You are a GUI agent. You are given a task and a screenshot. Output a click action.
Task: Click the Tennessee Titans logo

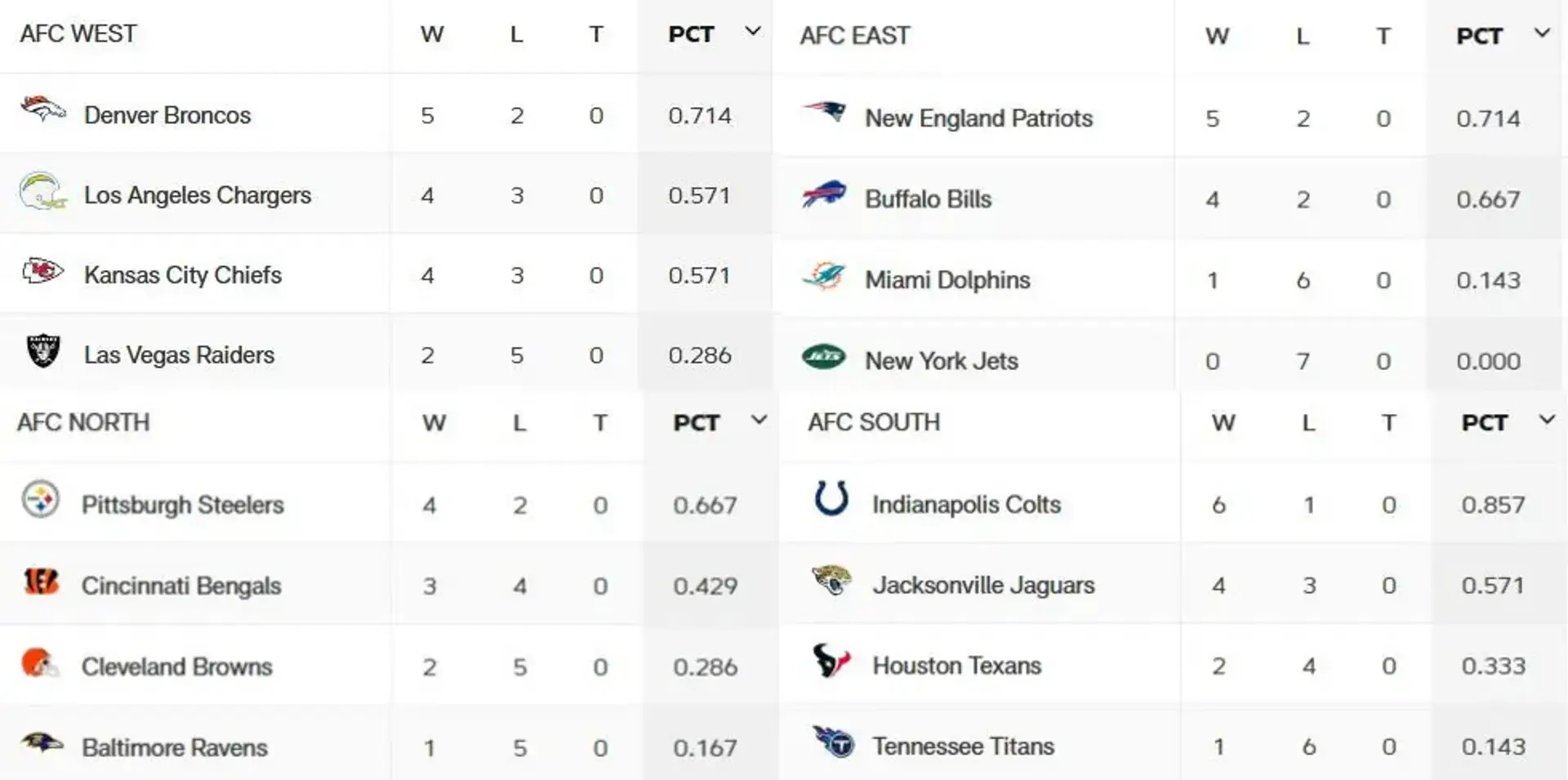[x=833, y=741]
